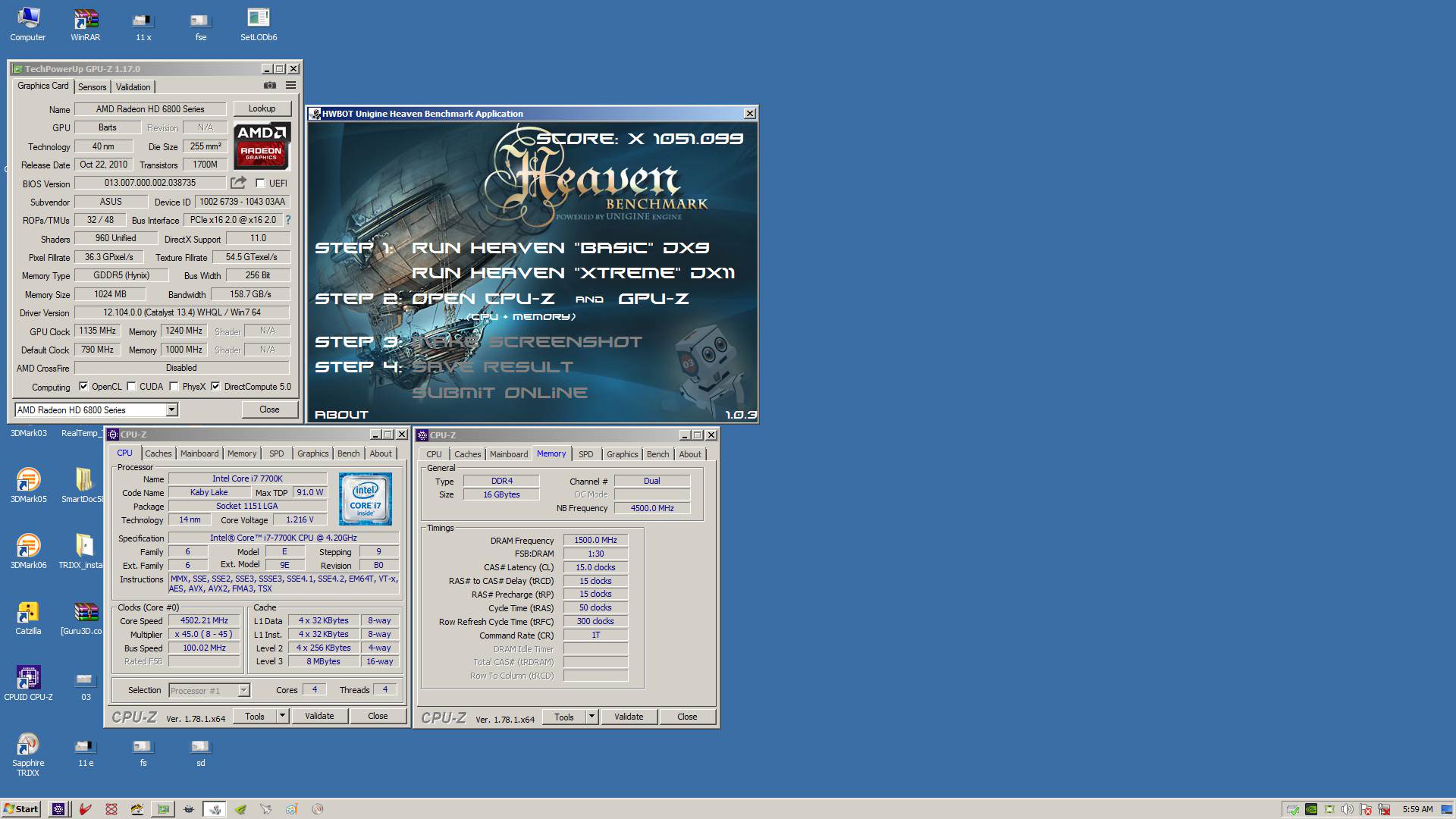Click the DRAM Frequency 1500.0 MHz field
Screen dimensions: 1456x819
click(x=595, y=540)
